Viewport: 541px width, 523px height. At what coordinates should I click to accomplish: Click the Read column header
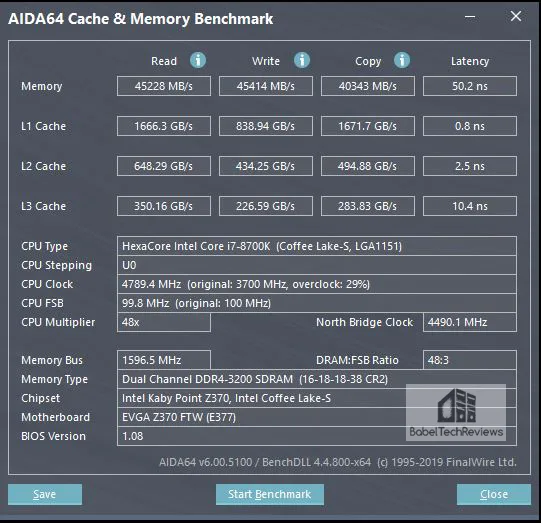[x=164, y=61]
